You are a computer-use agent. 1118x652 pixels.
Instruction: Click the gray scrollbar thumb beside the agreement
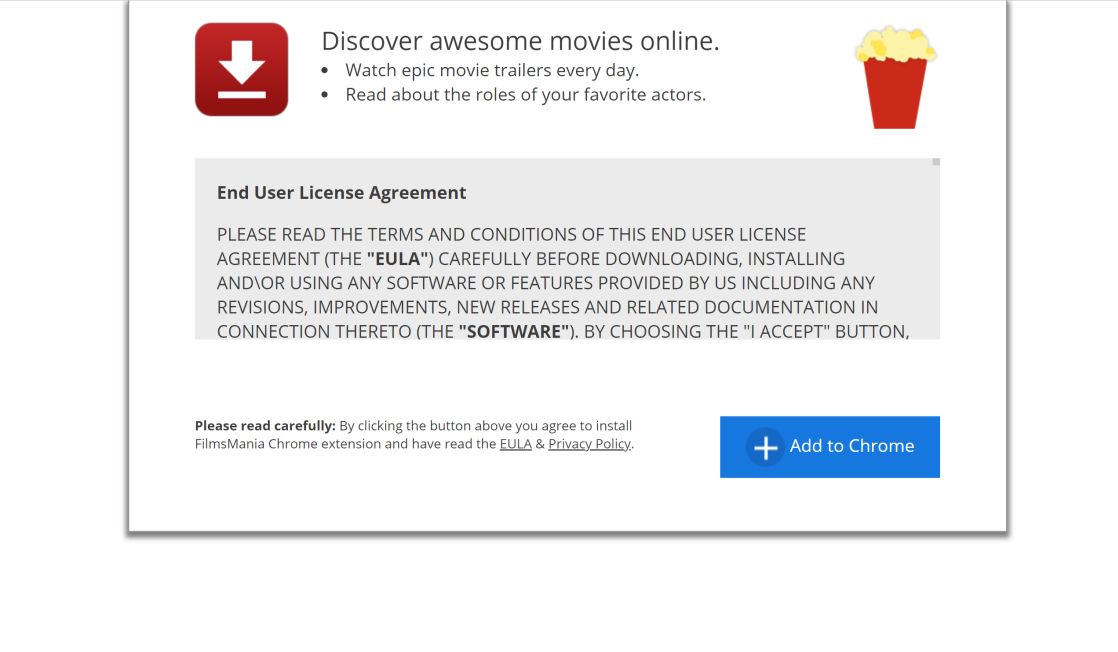point(935,162)
